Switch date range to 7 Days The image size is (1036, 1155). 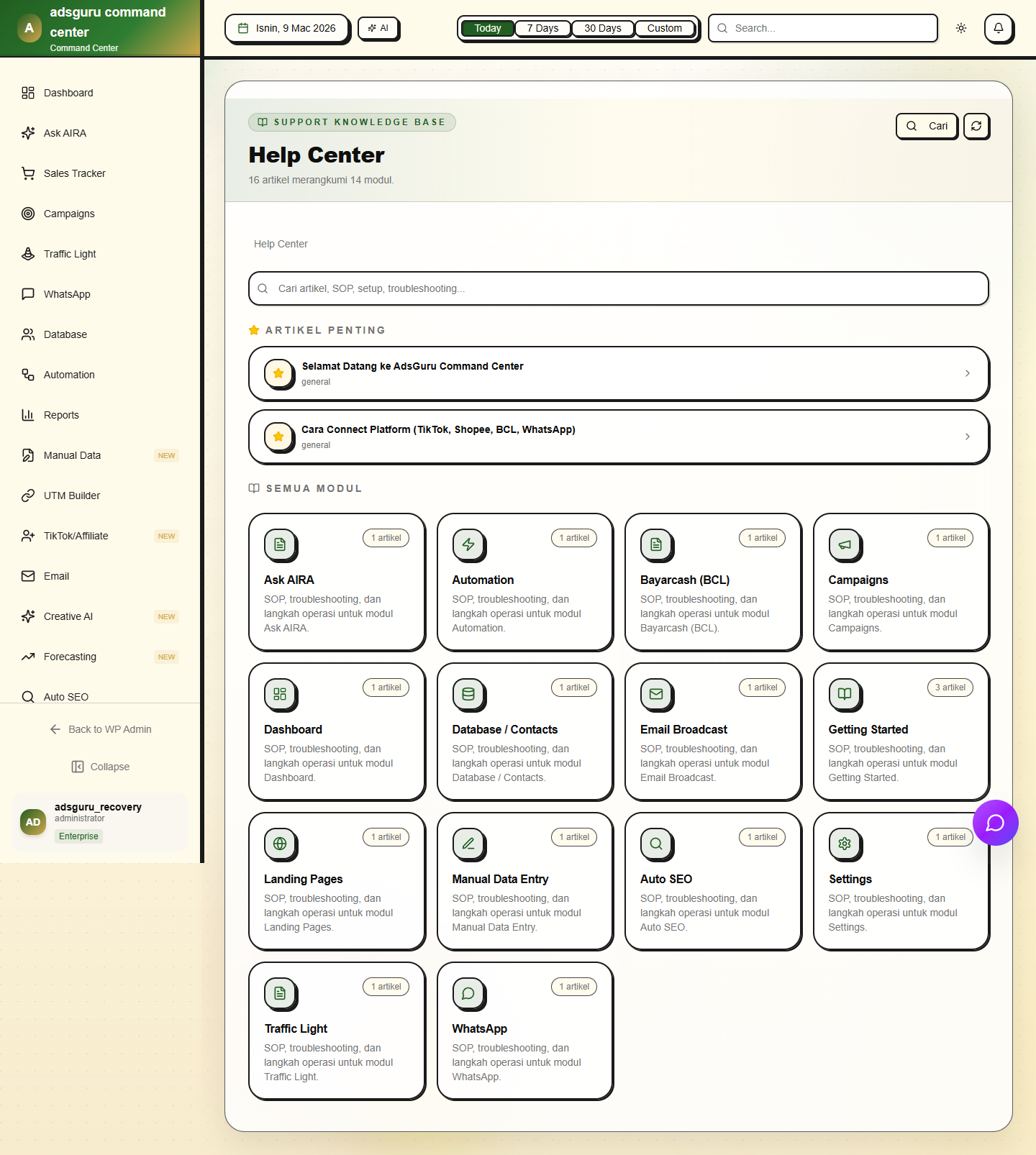pos(542,28)
